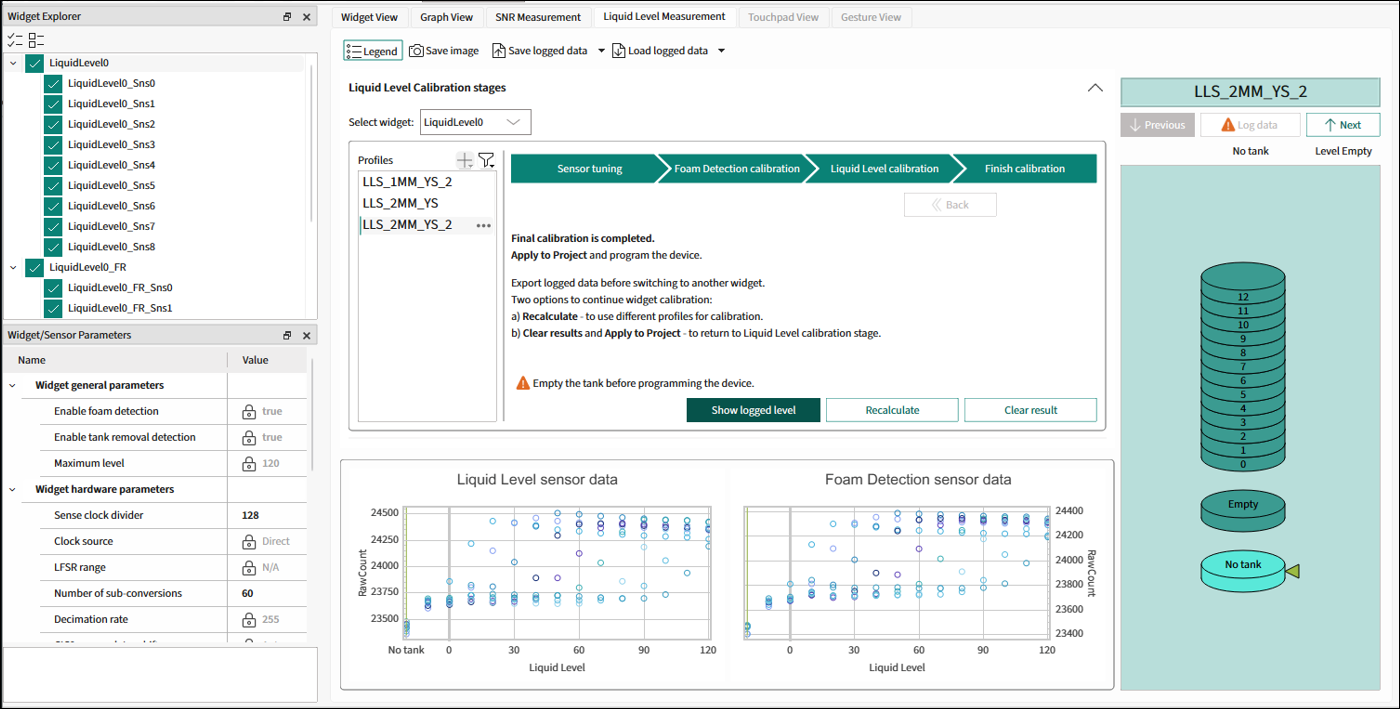Add a new profile with plus icon
The width and height of the screenshot is (1400, 709).
464,160
